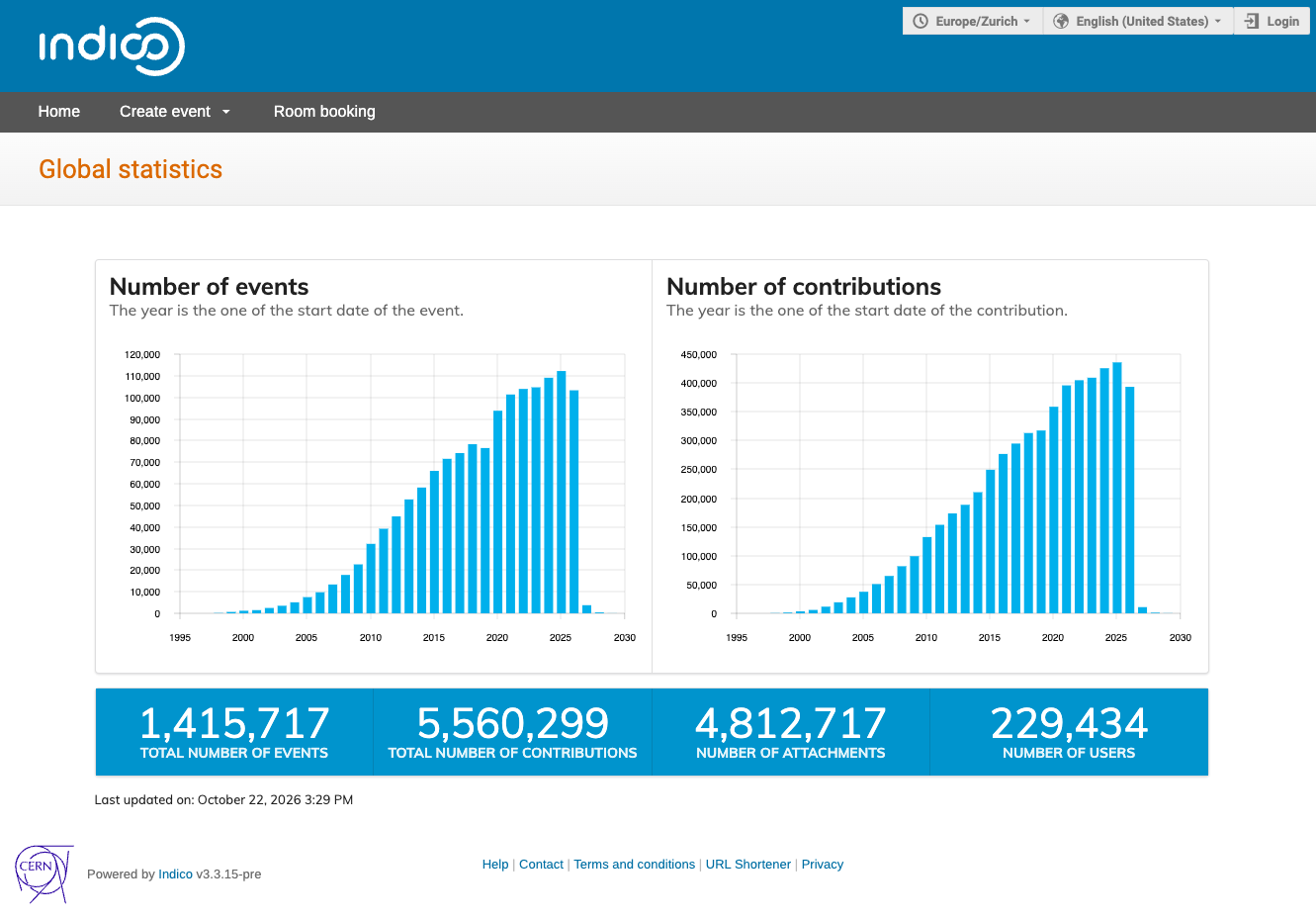
Task: Click the 229,434 users figure
Action: coord(1069,723)
